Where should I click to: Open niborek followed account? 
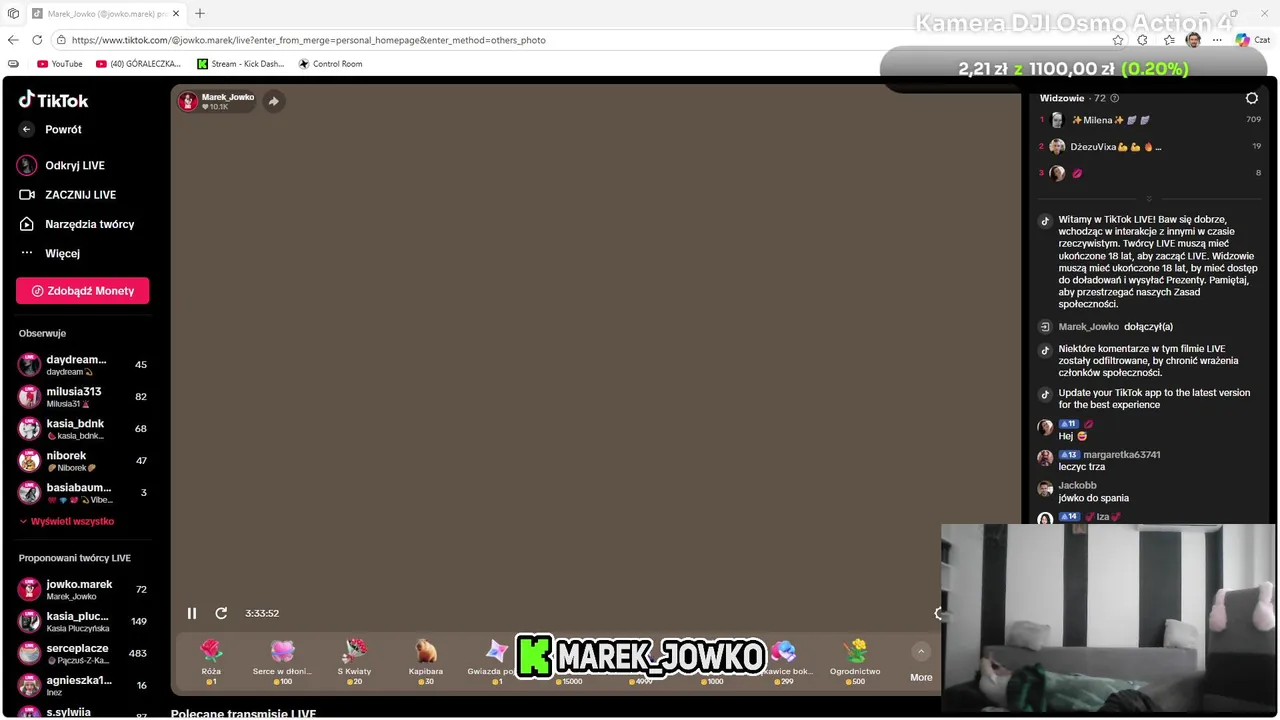click(x=83, y=461)
